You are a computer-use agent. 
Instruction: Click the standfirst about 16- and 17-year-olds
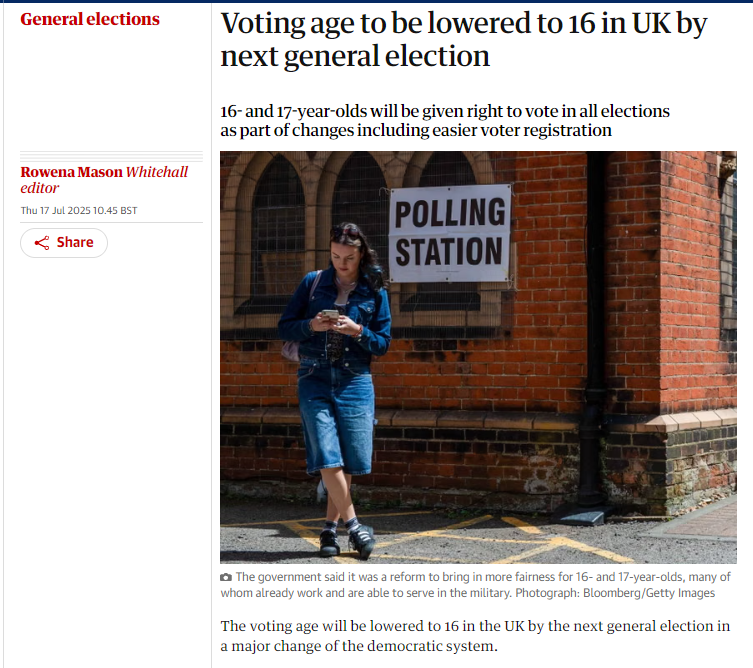pyautogui.click(x=445, y=121)
